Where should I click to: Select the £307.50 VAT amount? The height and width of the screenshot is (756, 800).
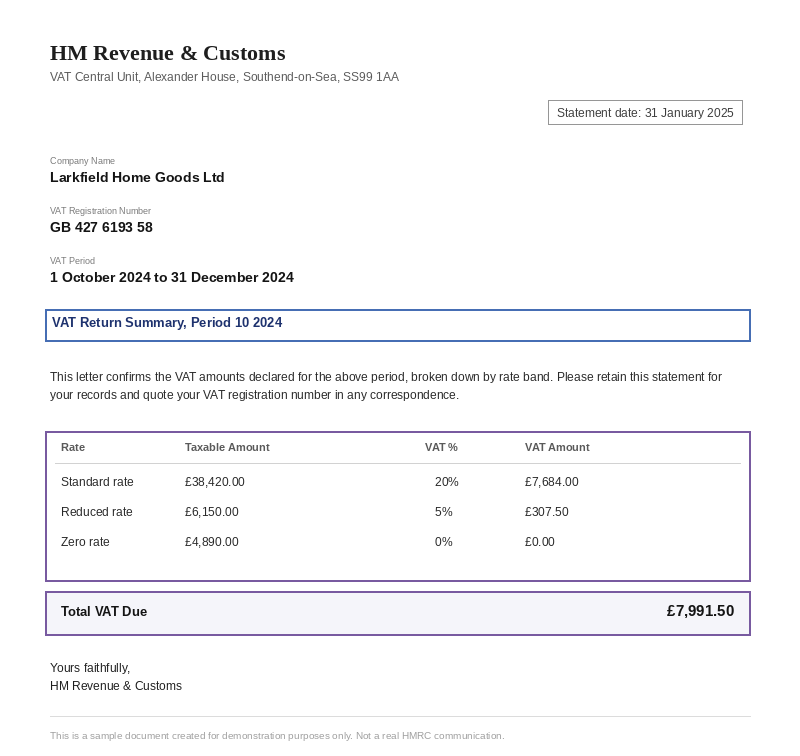(x=546, y=512)
